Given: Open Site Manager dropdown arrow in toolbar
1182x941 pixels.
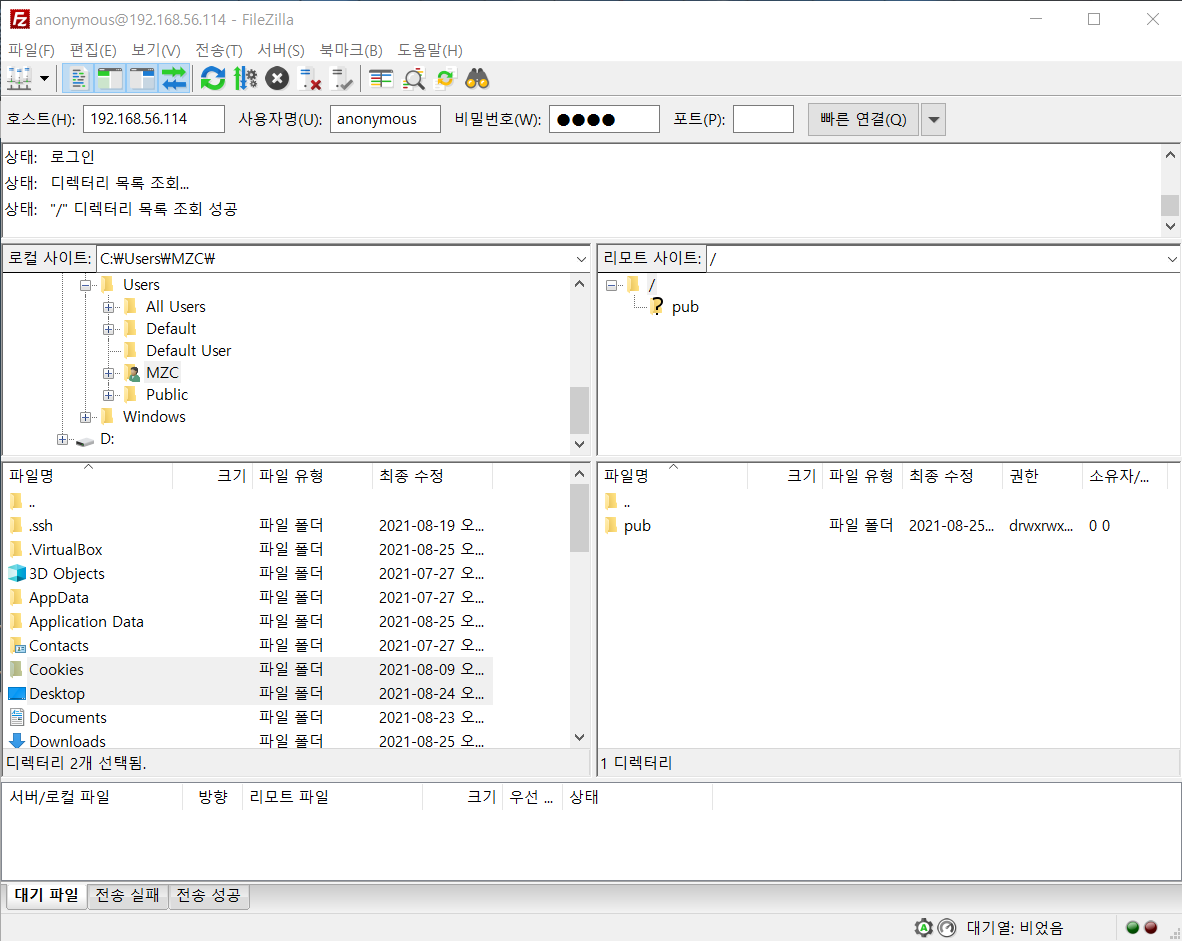Looking at the screenshot, I should point(44,78).
